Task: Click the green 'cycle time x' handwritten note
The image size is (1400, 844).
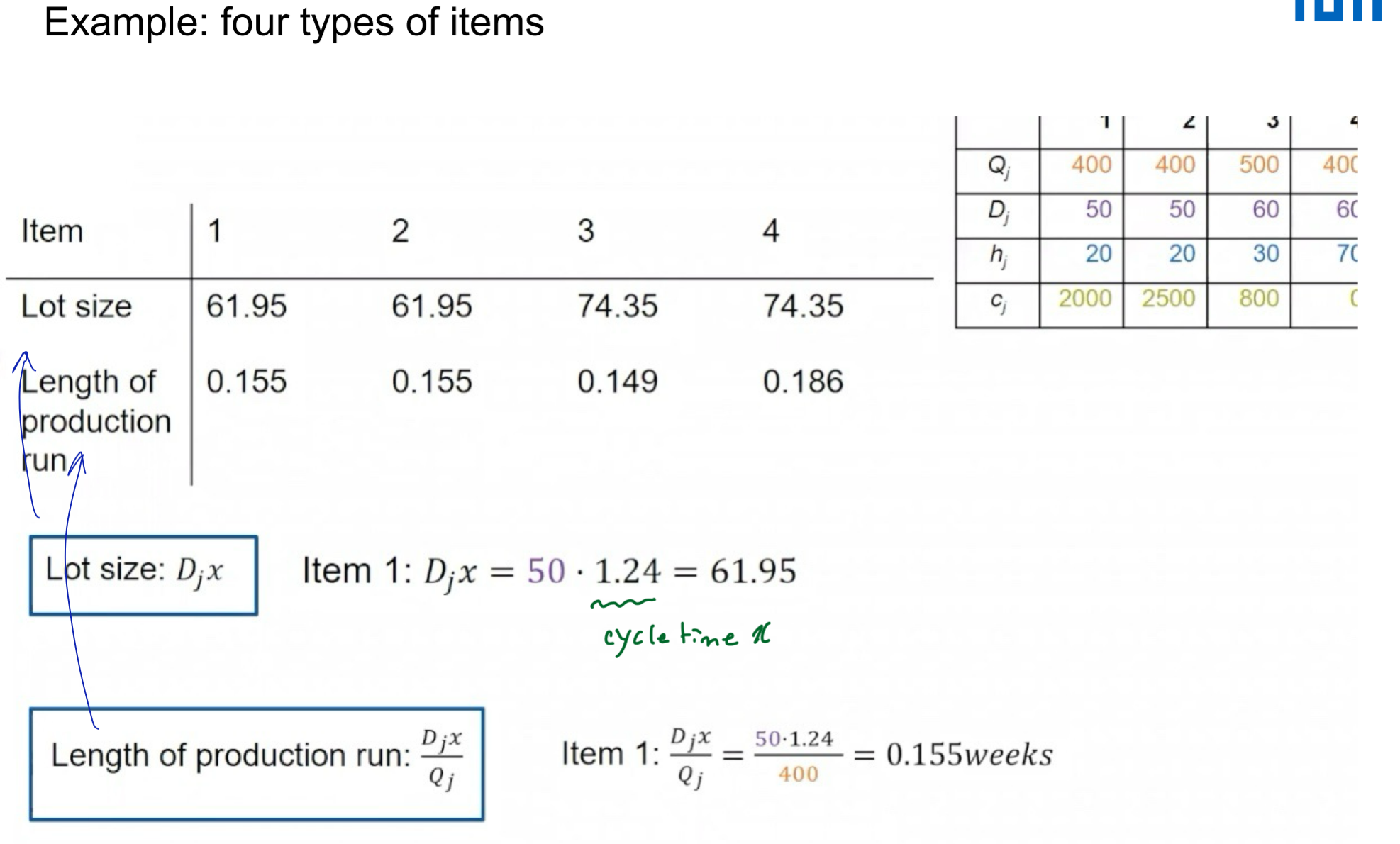Action: 687,637
